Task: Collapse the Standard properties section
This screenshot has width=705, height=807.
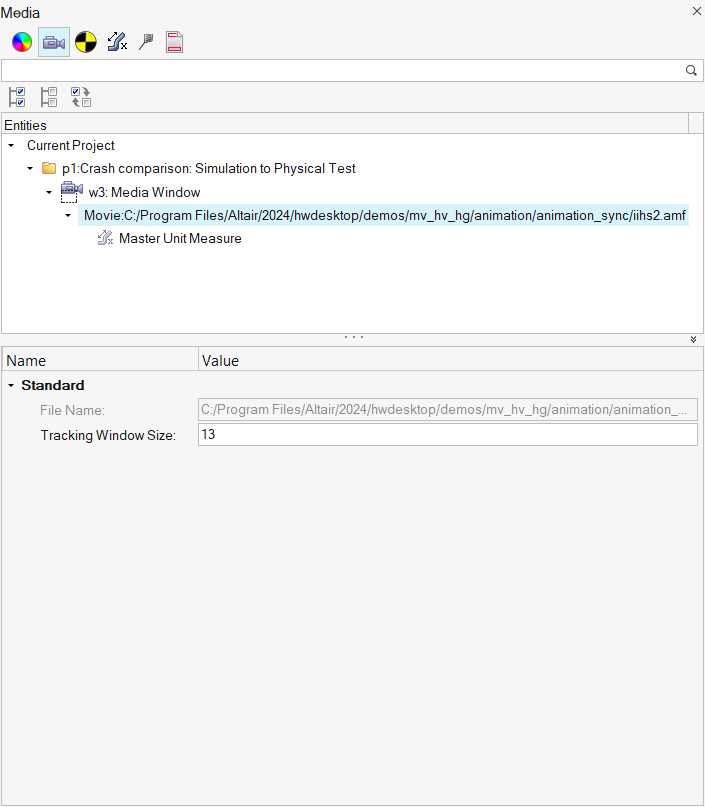Action: [x=11, y=386]
